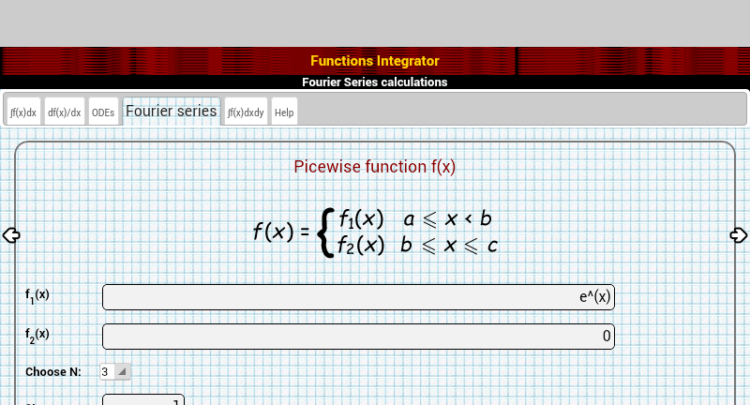Open the ∫f(x)dx integral tab
The image size is (750, 405).
tap(23, 113)
